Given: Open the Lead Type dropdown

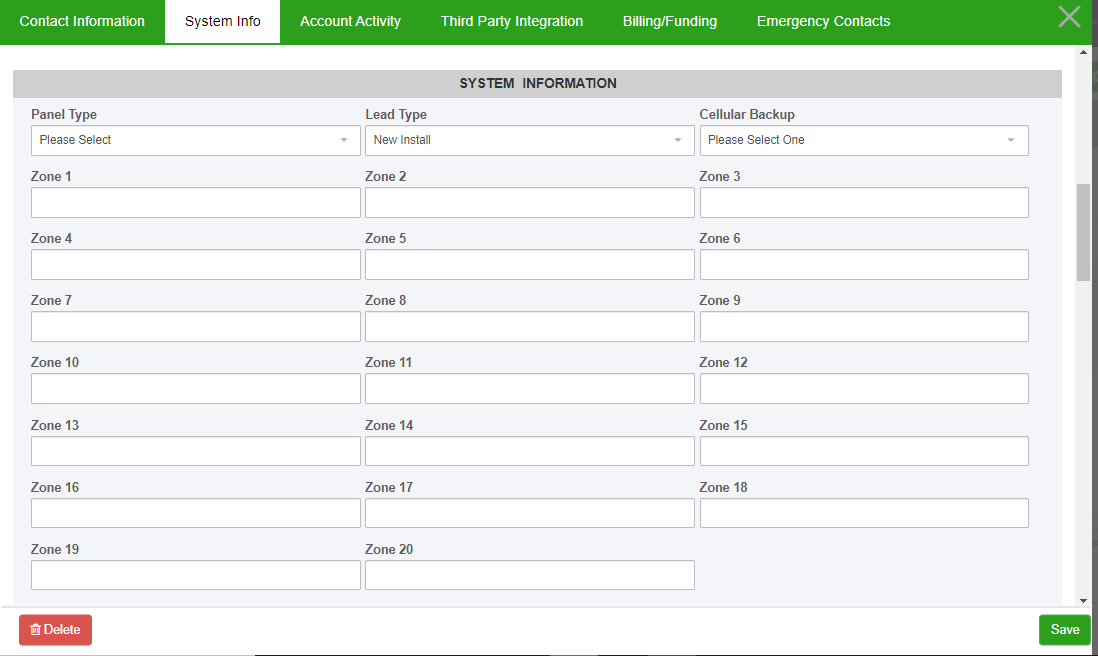Looking at the screenshot, I should click(529, 140).
